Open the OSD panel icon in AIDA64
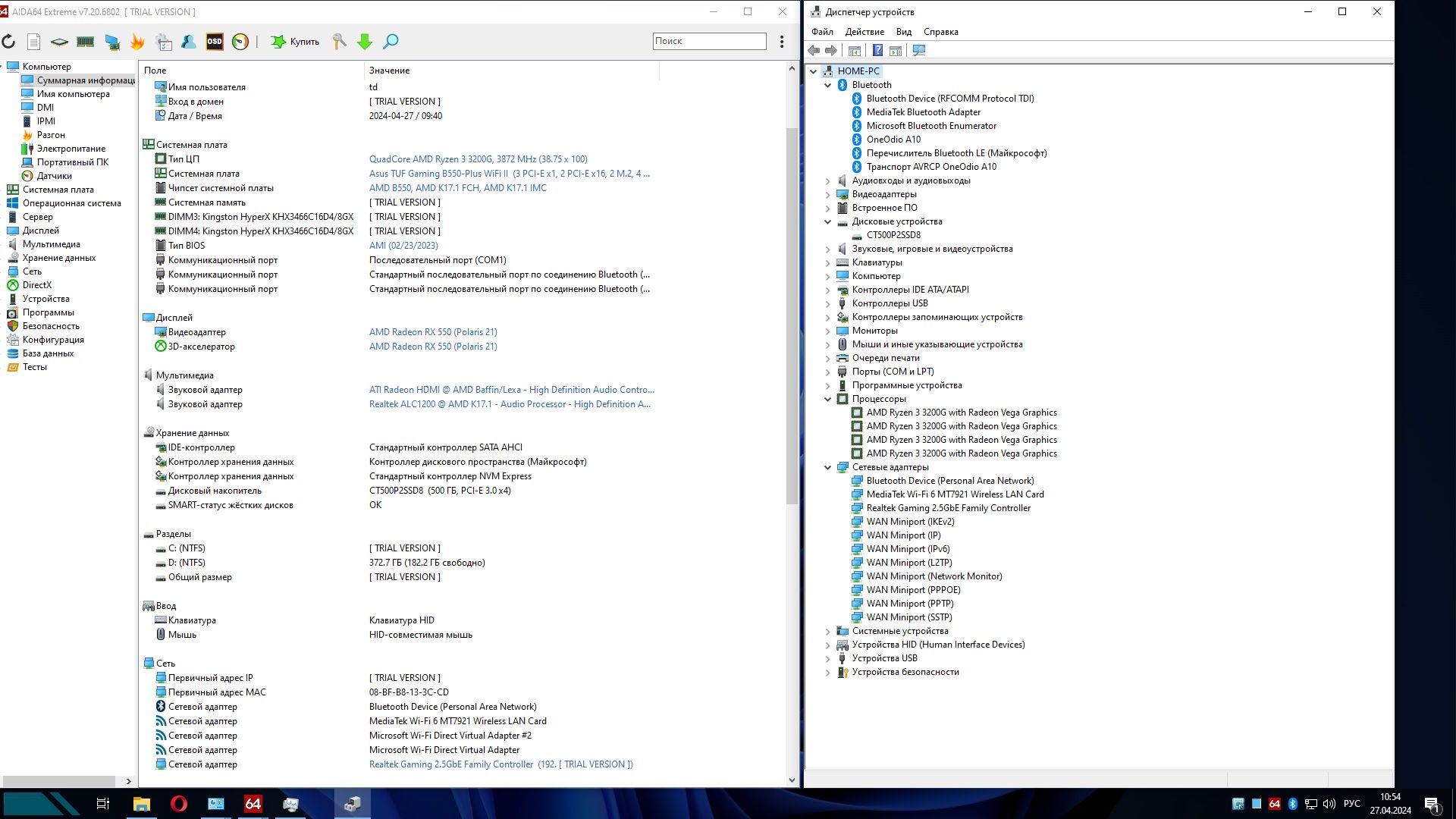The width and height of the screenshot is (1456, 819). click(215, 42)
